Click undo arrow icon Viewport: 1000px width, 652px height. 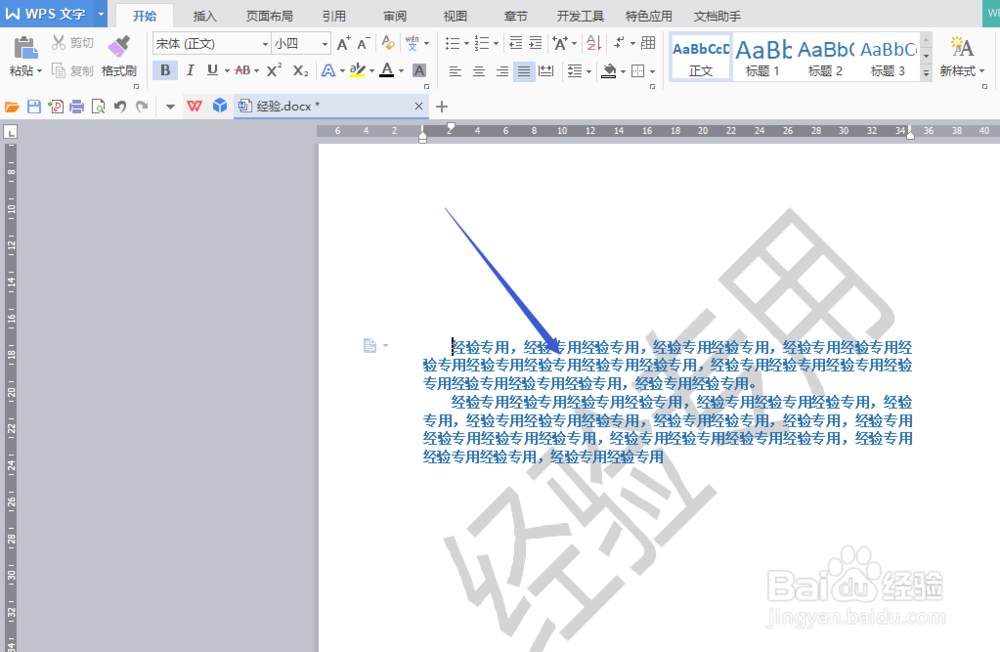[x=120, y=107]
